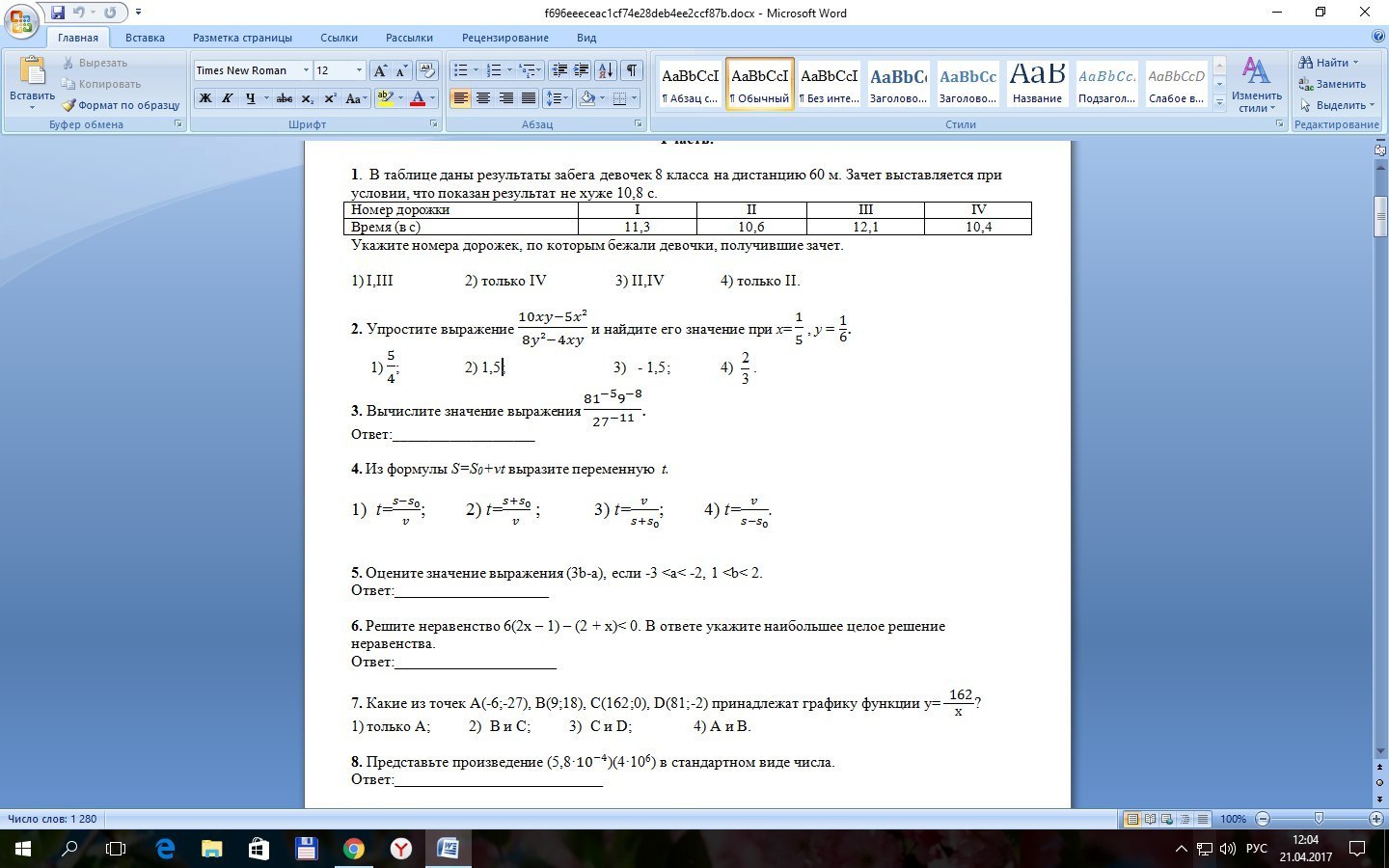Decrease the paragraph indent
1389x868 pixels.
click(558, 70)
